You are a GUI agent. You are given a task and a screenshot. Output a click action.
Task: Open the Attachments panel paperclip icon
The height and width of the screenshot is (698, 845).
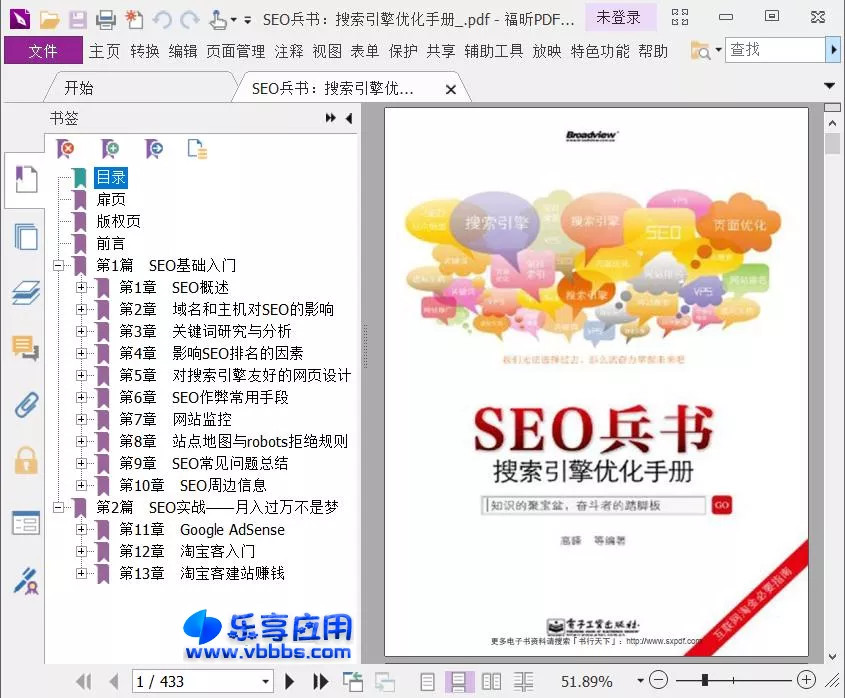tap(25, 404)
